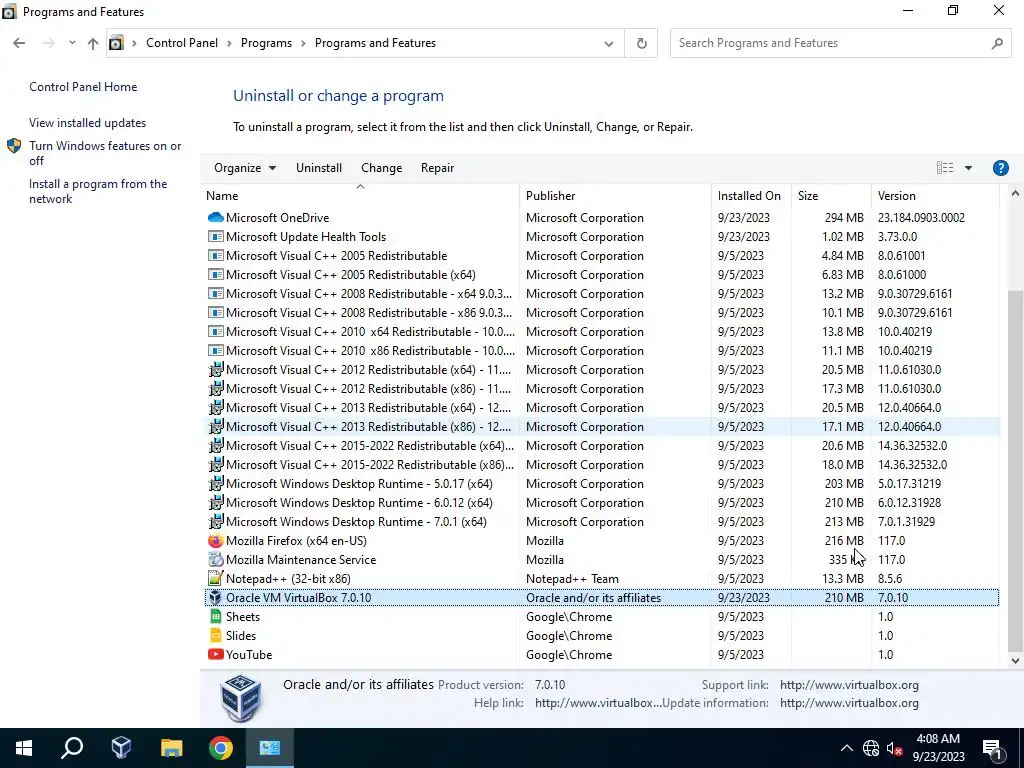The height and width of the screenshot is (768, 1024).
Task: Click version 23.184.0903.0002 cell
Action: click(921, 217)
